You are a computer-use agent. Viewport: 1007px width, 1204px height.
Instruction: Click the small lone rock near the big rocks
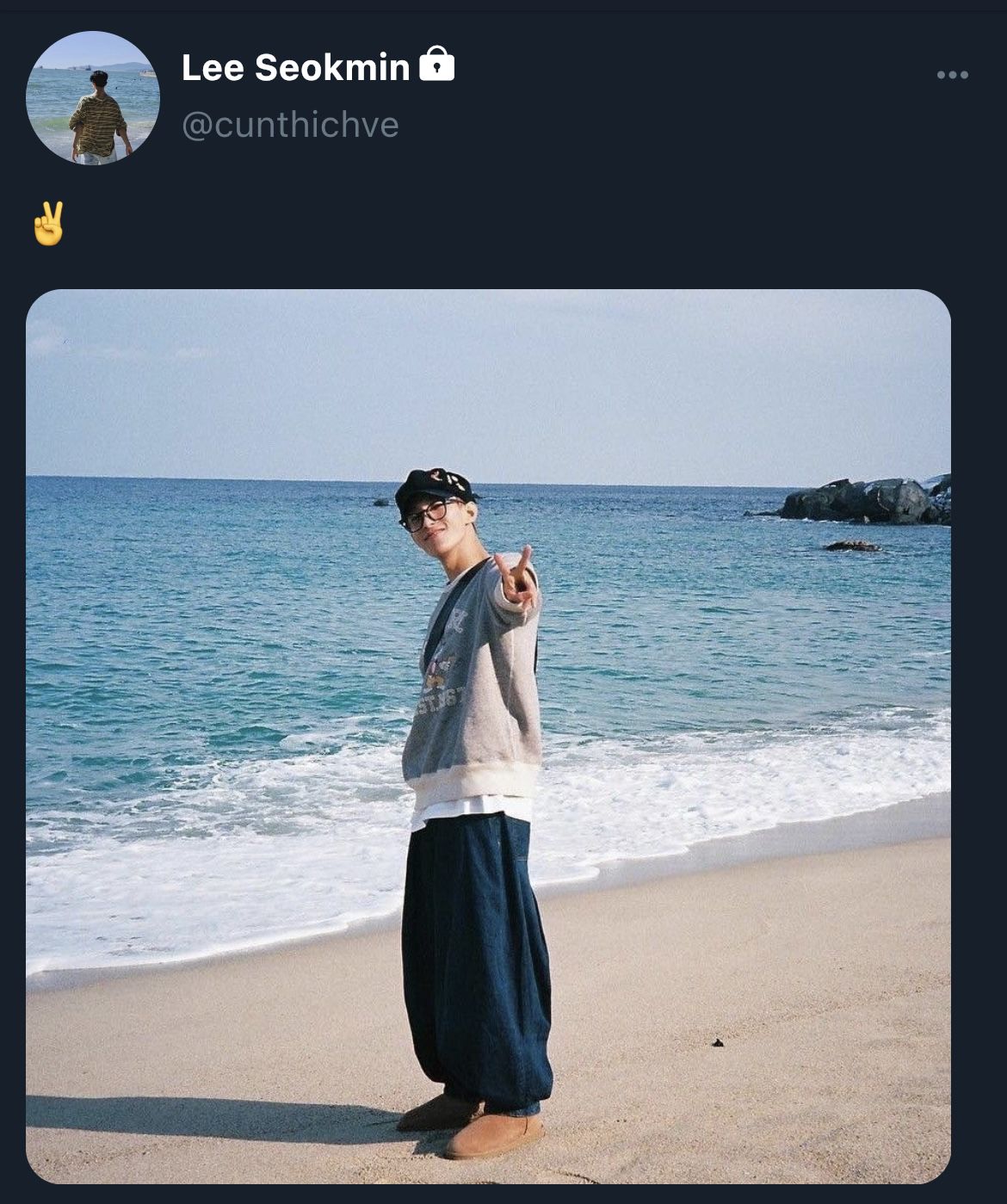coord(851,546)
